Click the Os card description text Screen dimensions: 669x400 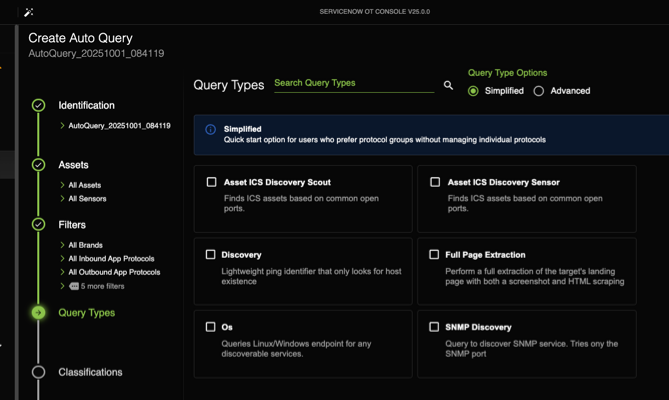click(x=296, y=349)
